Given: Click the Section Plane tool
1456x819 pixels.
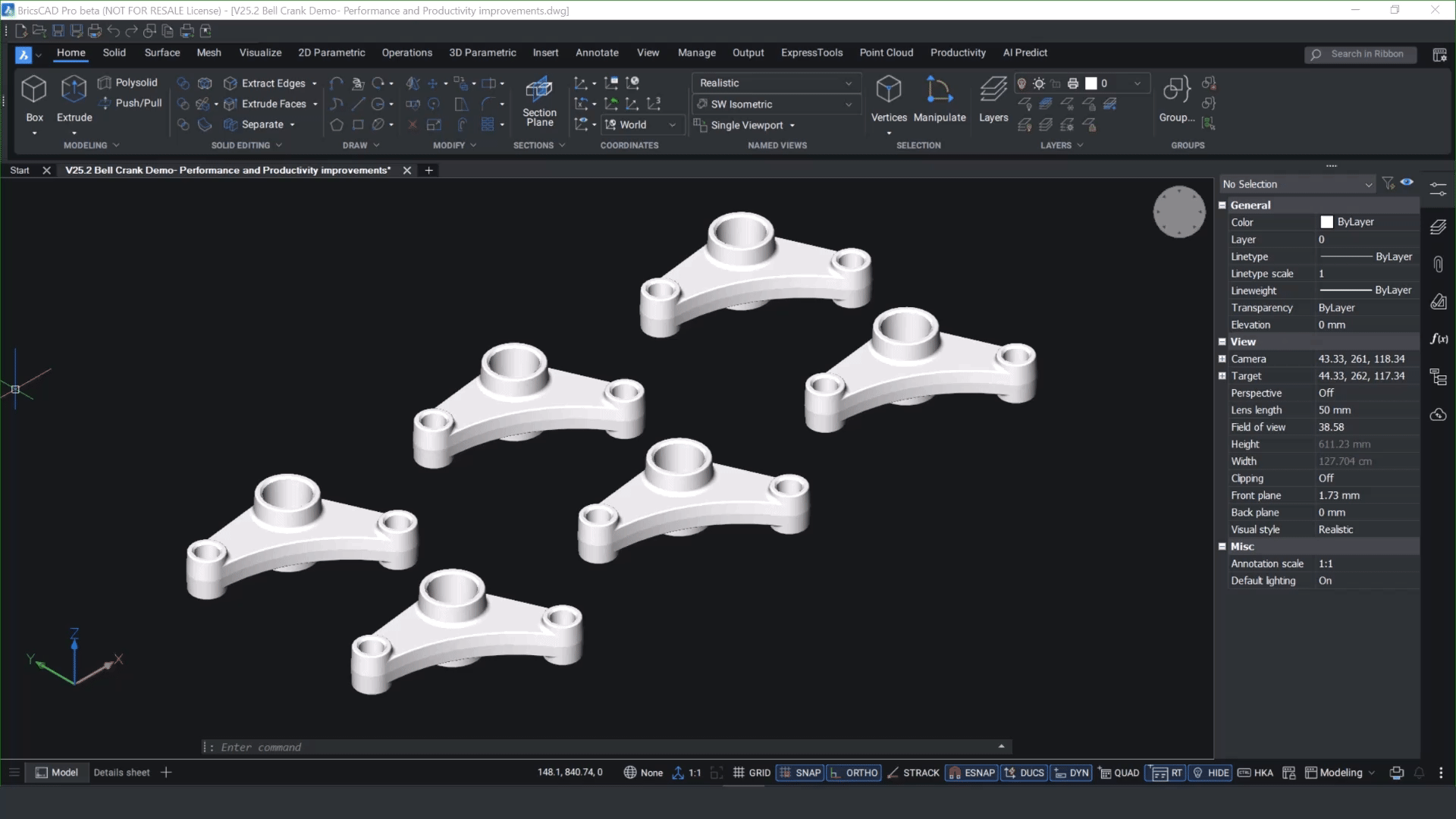Looking at the screenshot, I should pos(538,101).
